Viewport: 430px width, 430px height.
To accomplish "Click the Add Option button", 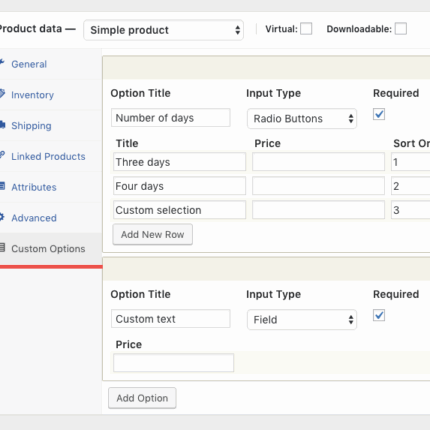I will (x=142, y=398).
